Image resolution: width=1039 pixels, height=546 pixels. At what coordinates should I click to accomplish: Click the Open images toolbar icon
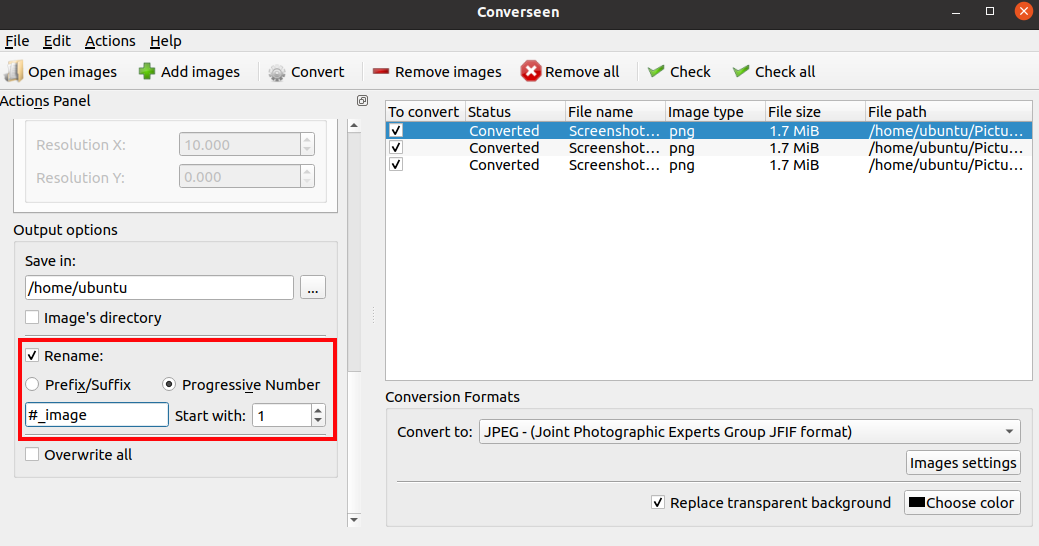14,72
